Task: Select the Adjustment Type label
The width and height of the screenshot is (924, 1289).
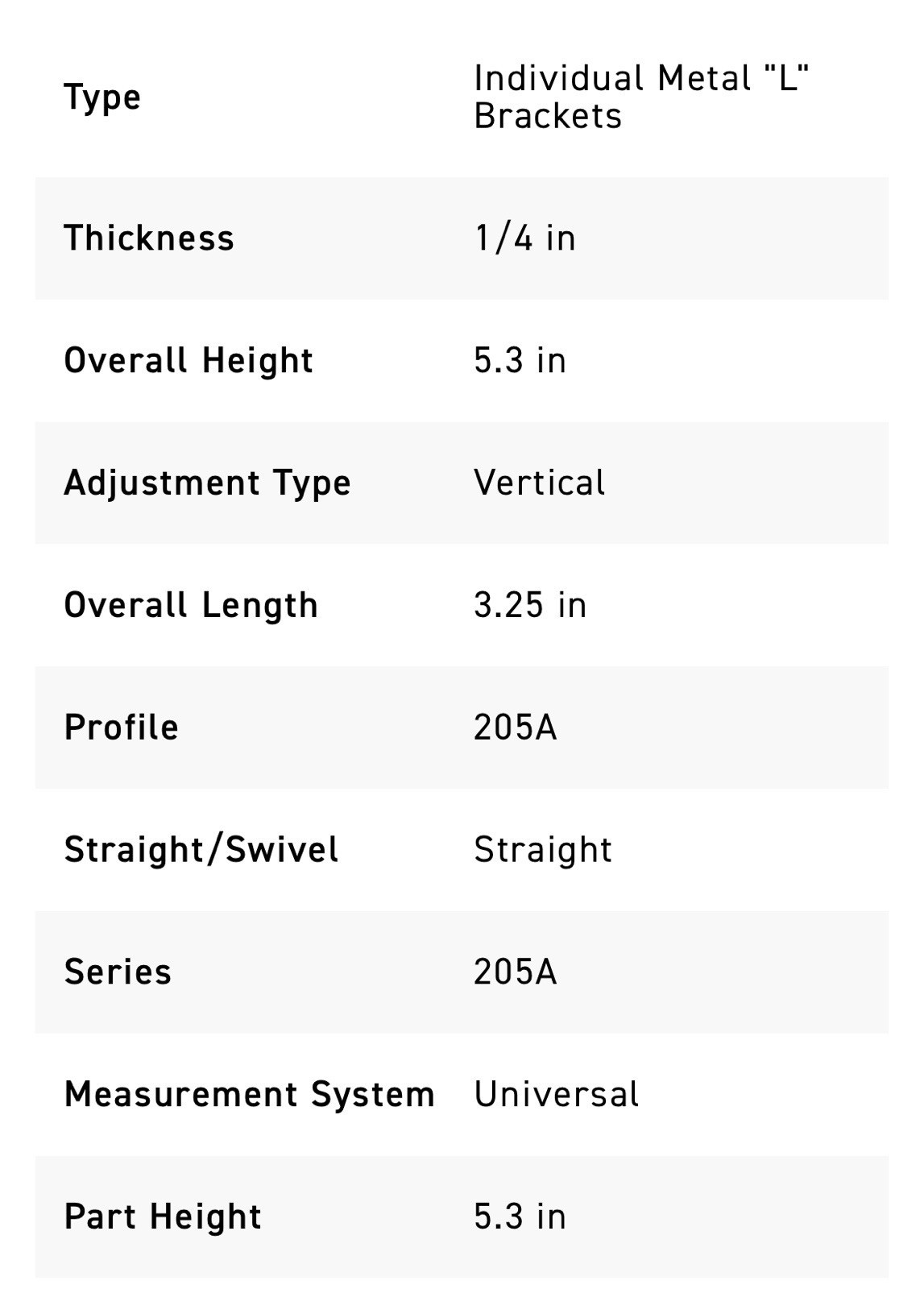Action: pos(208,483)
